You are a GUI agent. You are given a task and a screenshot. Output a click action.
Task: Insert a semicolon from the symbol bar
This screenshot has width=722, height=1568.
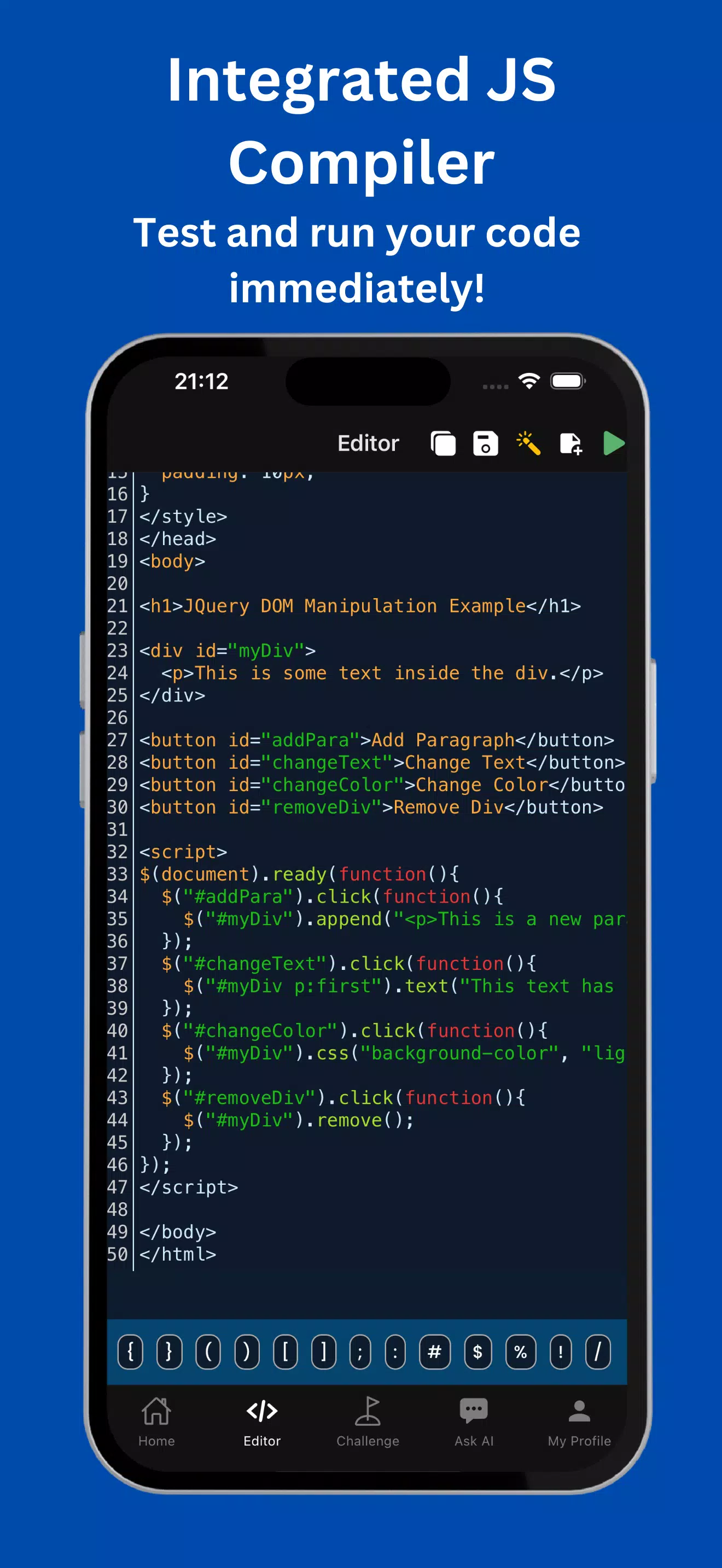[360, 1352]
